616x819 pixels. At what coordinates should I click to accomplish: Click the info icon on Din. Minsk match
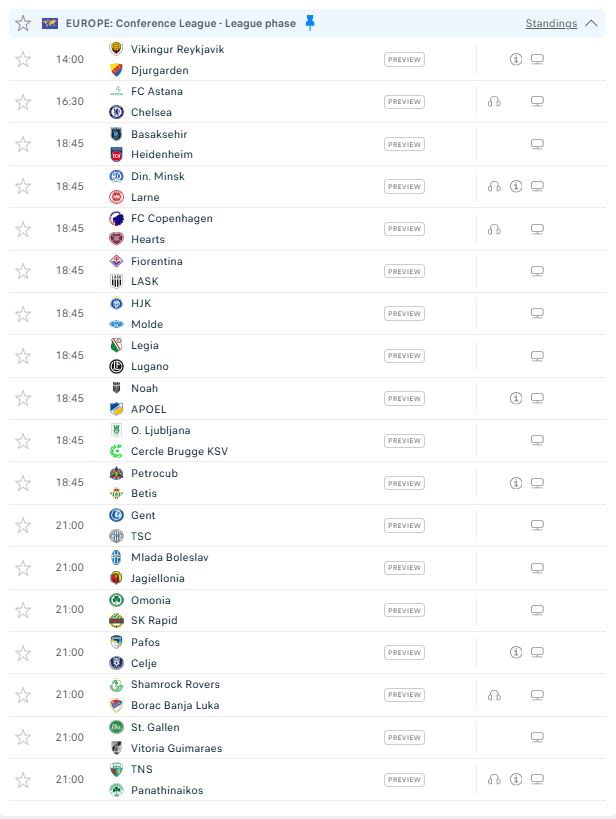[x=516, y=186]
